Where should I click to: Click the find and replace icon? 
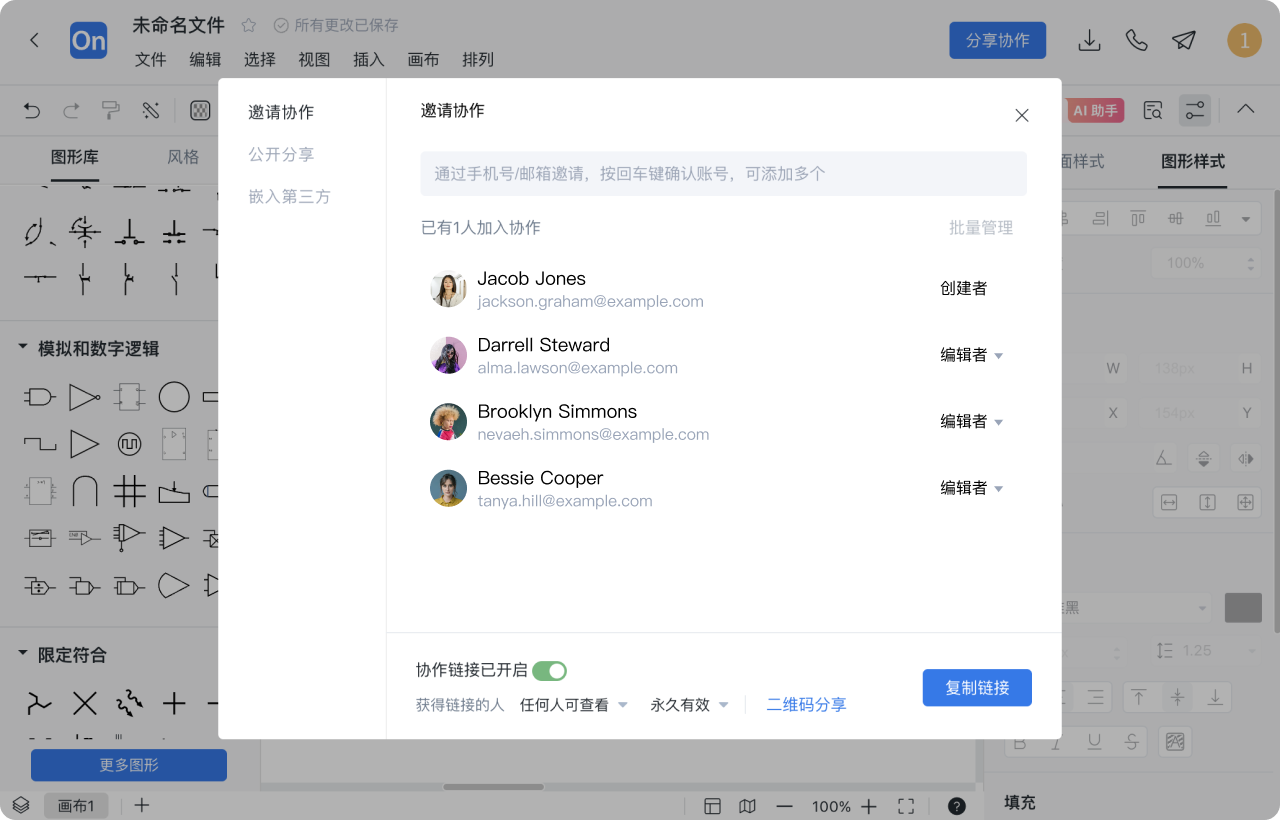tap(1151, 110)
